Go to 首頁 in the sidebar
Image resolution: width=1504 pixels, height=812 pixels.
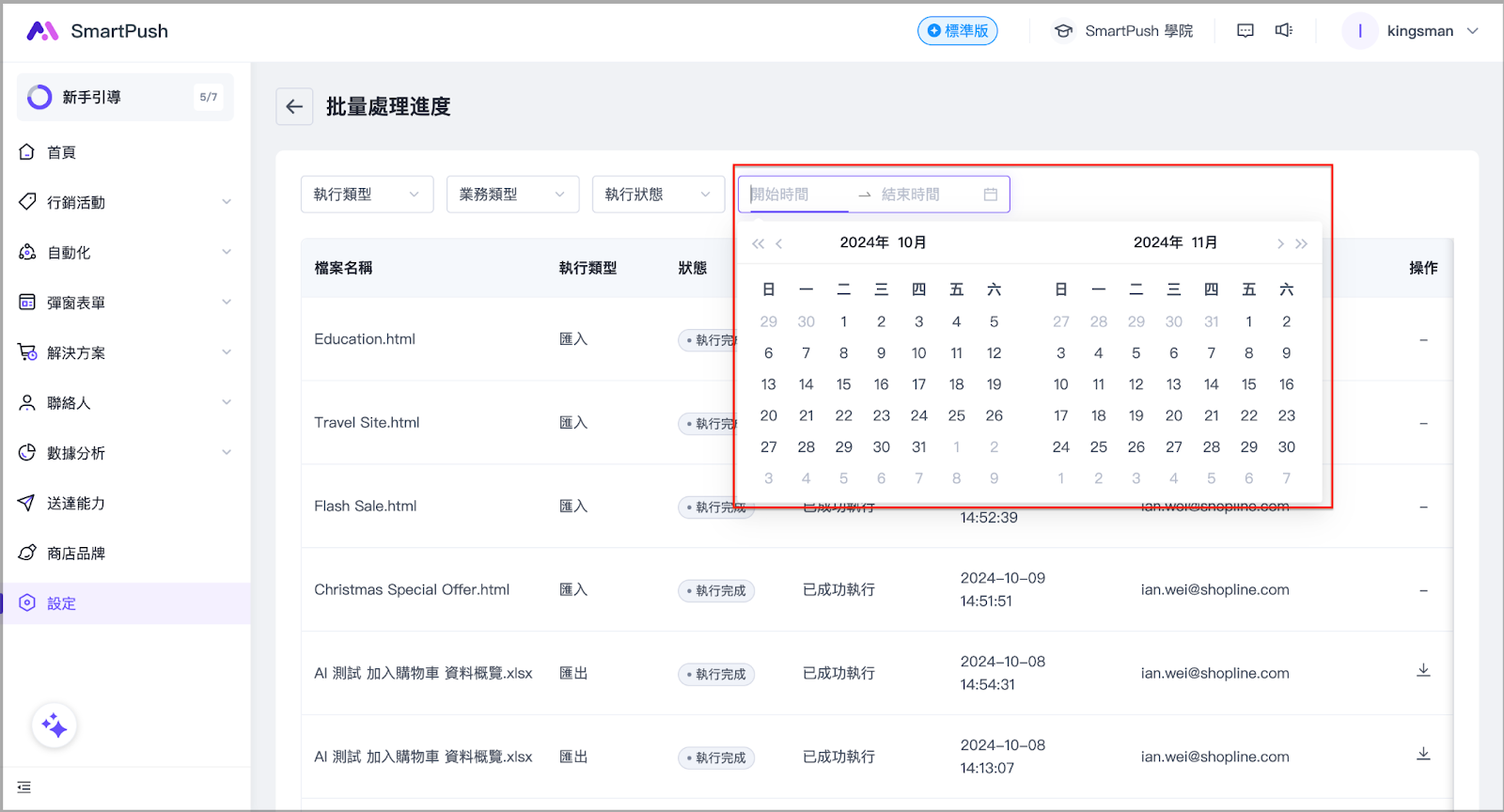point(62,152)
